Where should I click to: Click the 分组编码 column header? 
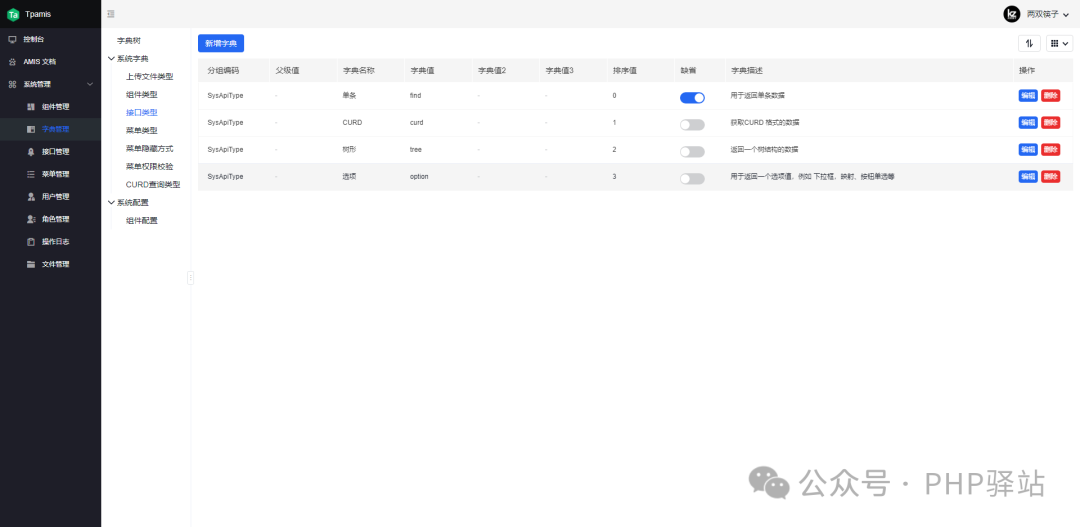tap(223, 71)
